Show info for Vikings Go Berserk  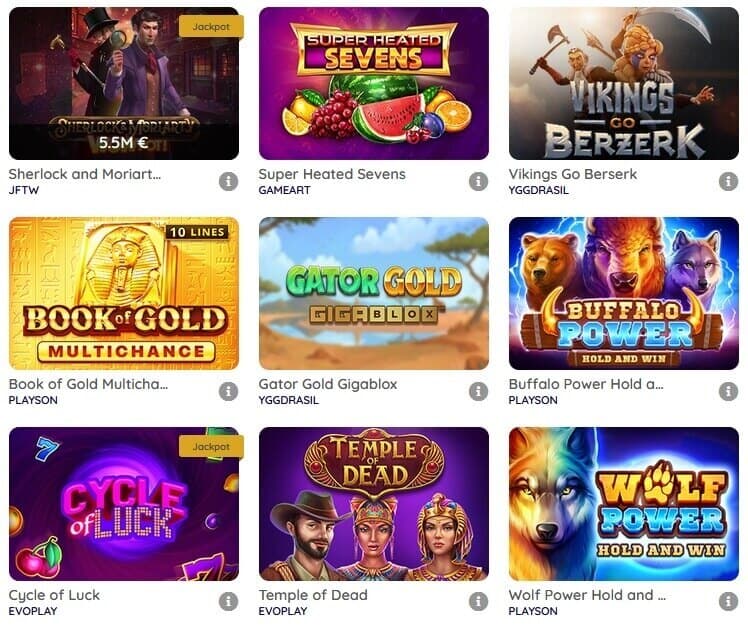pyautogui.click(x=728, y=181)
